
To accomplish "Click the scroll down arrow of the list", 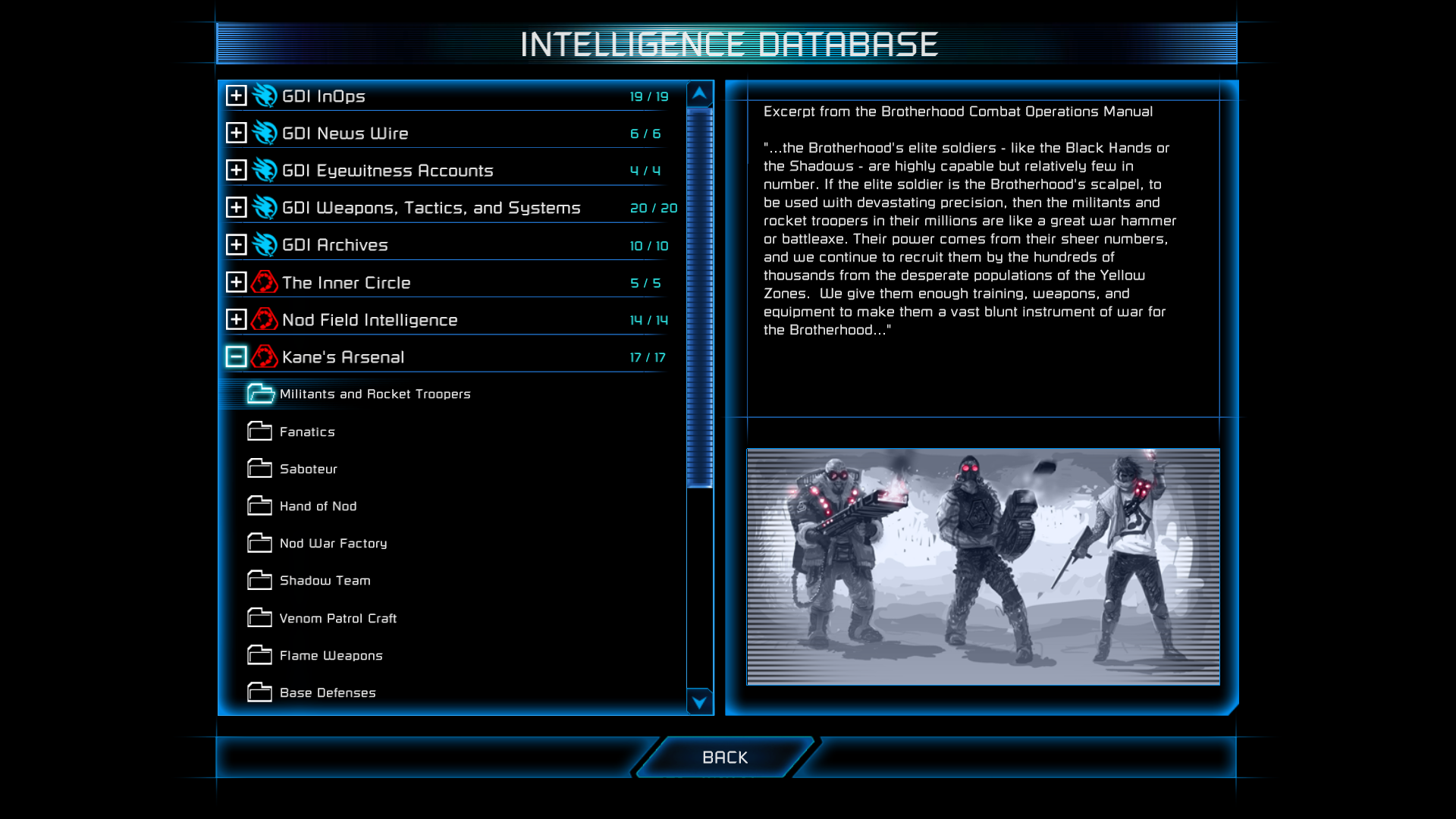I will [699, 701].
